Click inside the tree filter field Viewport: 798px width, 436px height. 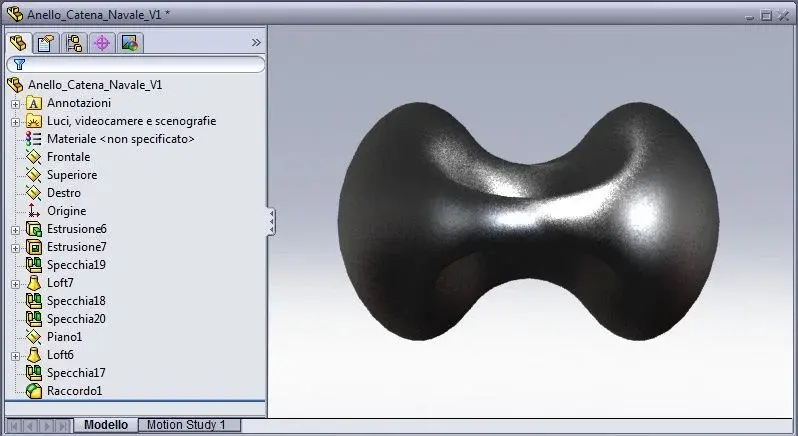(x=142, y=64)
